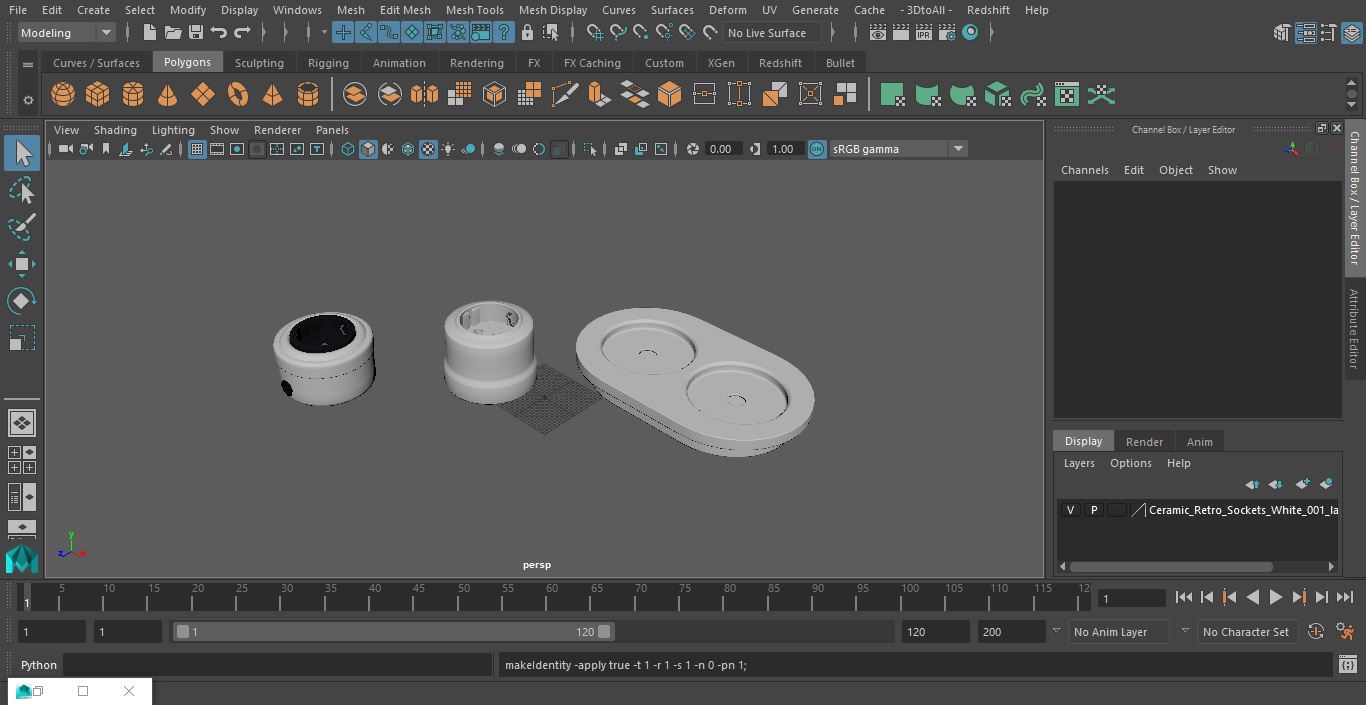Toggle grid display in viewport toolbar

point(197,149)
